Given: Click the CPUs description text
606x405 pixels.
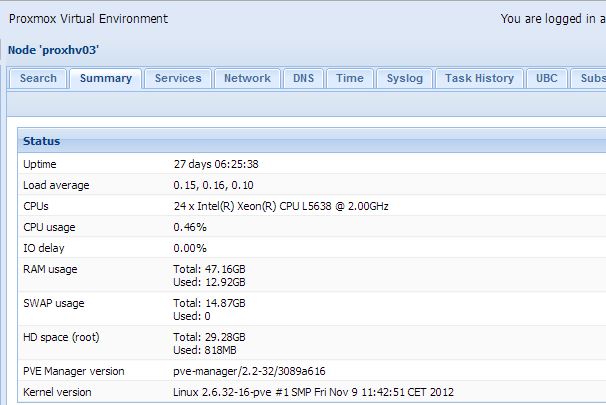Looking at the screenshot, I should tap(281, 206).
